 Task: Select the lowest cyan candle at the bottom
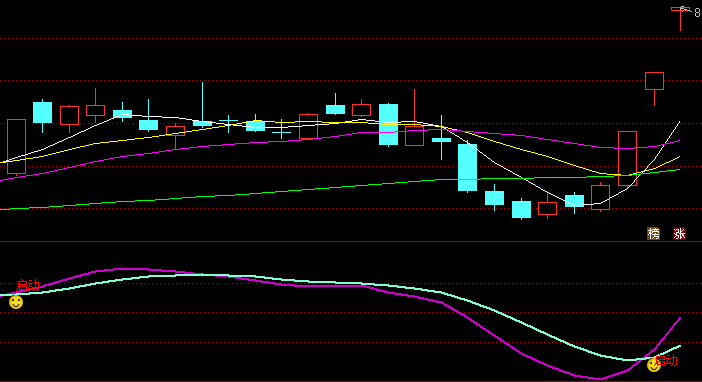pos(521,209)
